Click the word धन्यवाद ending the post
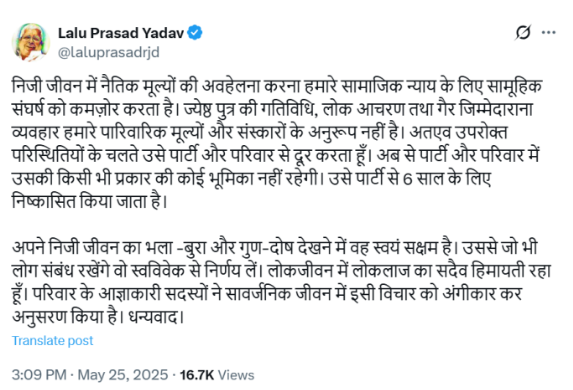 pos(155,317)
